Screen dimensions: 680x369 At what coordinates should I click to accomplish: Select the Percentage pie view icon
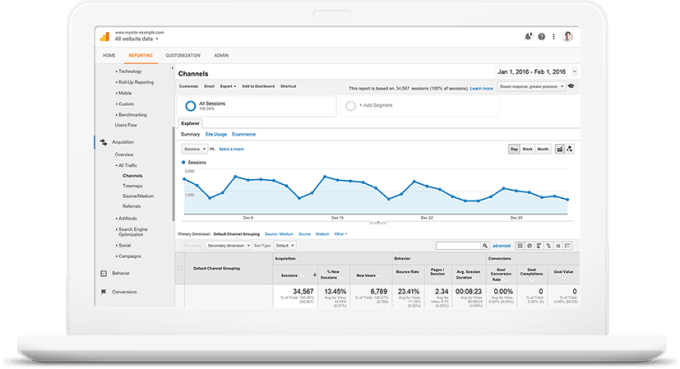(530, 246)
